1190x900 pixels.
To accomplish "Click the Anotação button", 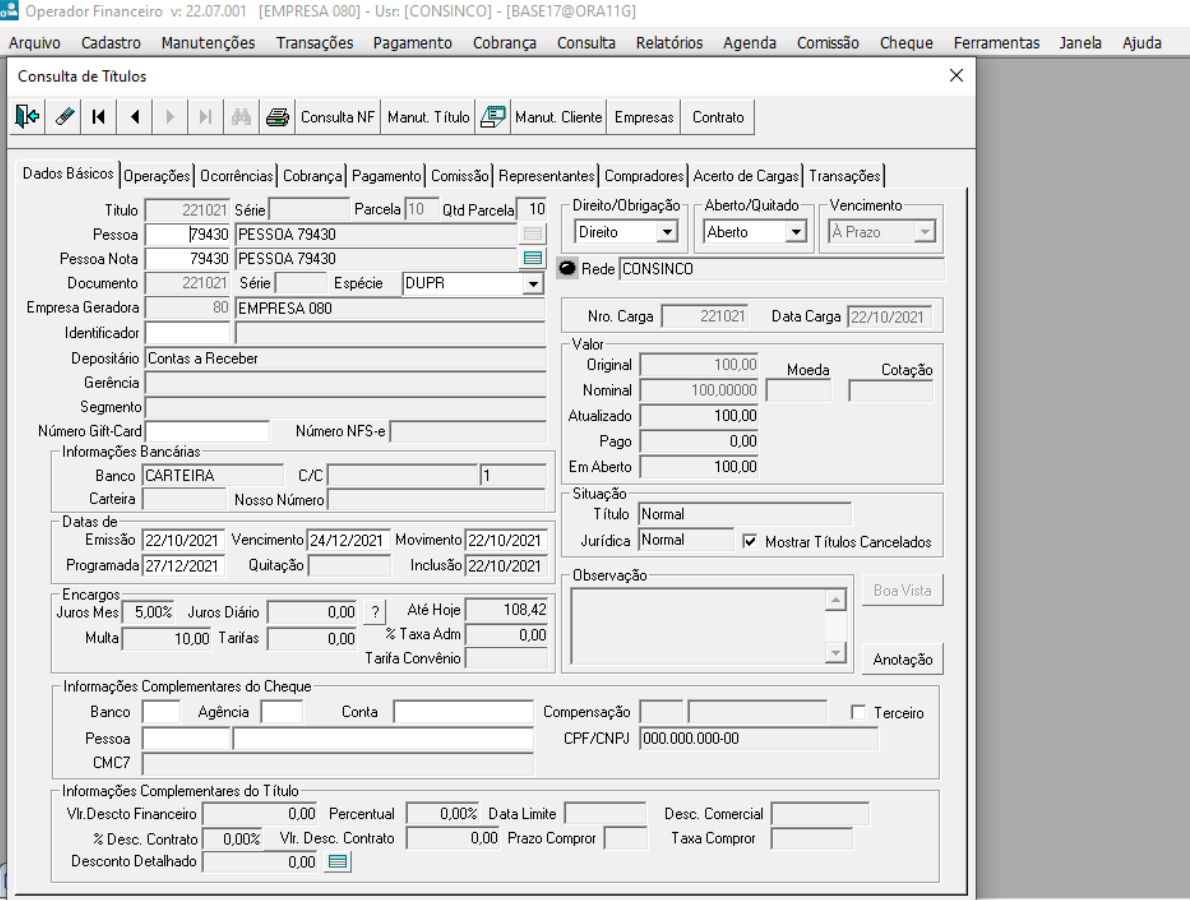I will point(902,660).
